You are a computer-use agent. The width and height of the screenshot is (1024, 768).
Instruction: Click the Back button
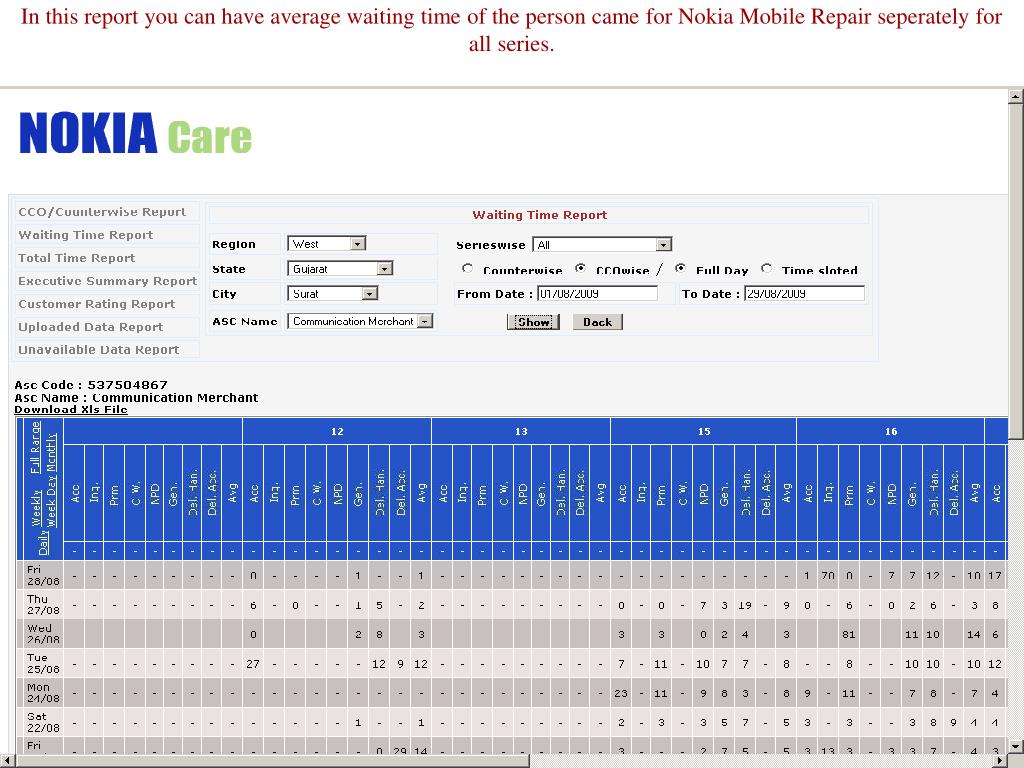(x=598, y=322)
